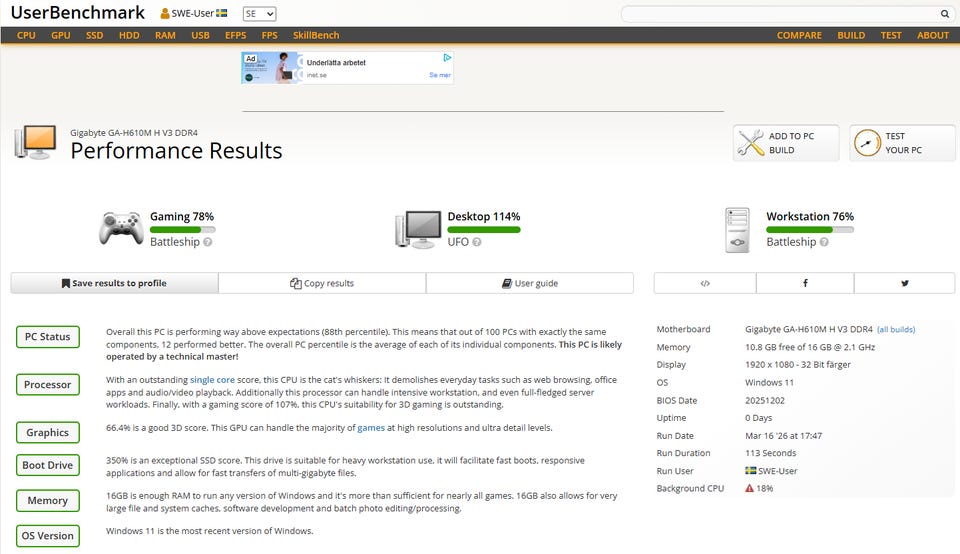Open the User guide

pos(530,283)
